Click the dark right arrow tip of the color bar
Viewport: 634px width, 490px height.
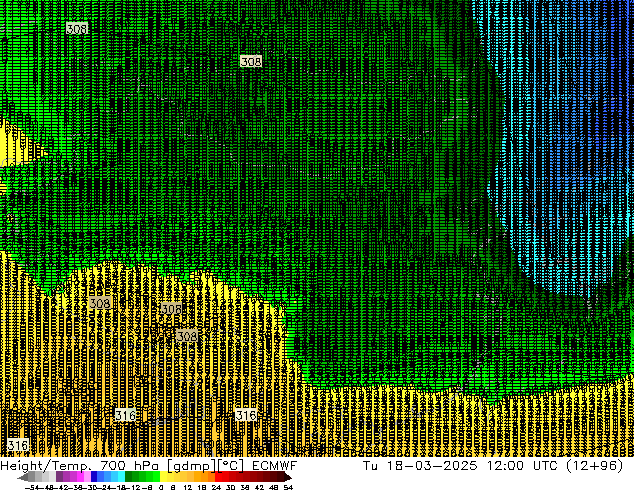pyautogui.click(x=288, y=478)
